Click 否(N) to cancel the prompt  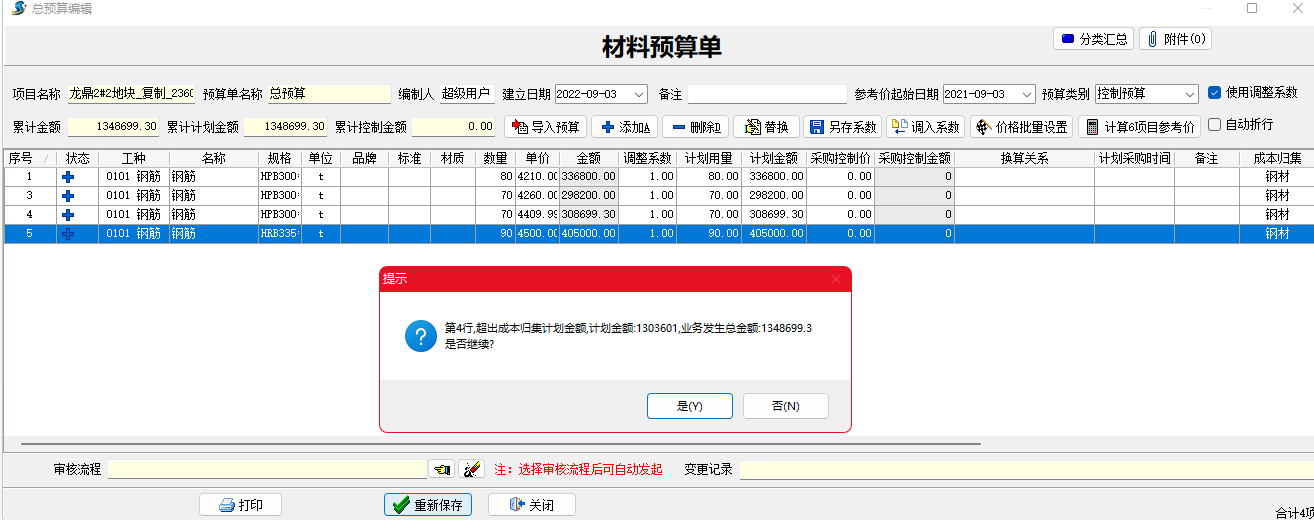pyautogui.click(x=785, y=406)
